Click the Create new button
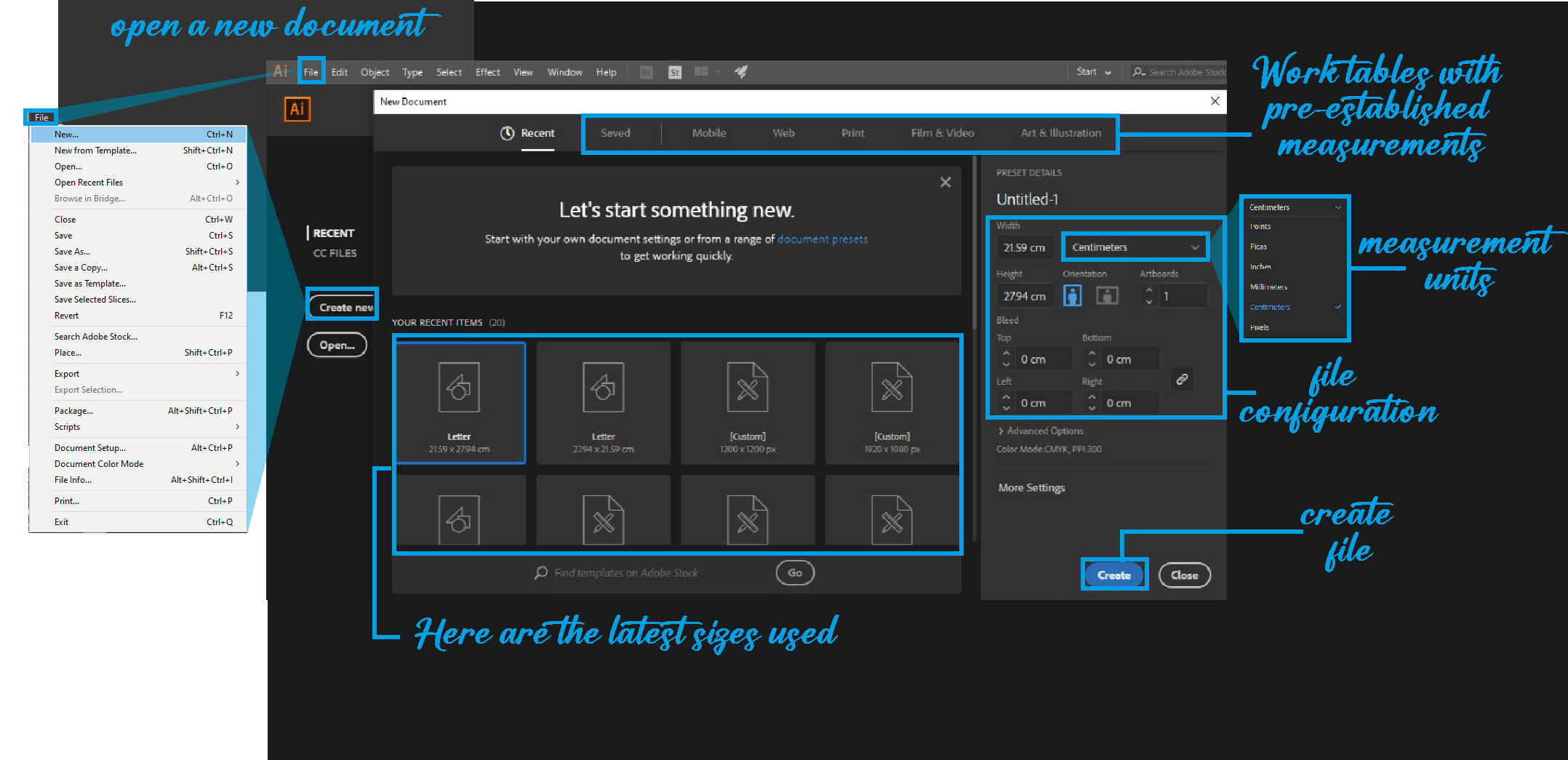Screen dimensions: 1568x760 pyautogui.click(x=344, y=308)
